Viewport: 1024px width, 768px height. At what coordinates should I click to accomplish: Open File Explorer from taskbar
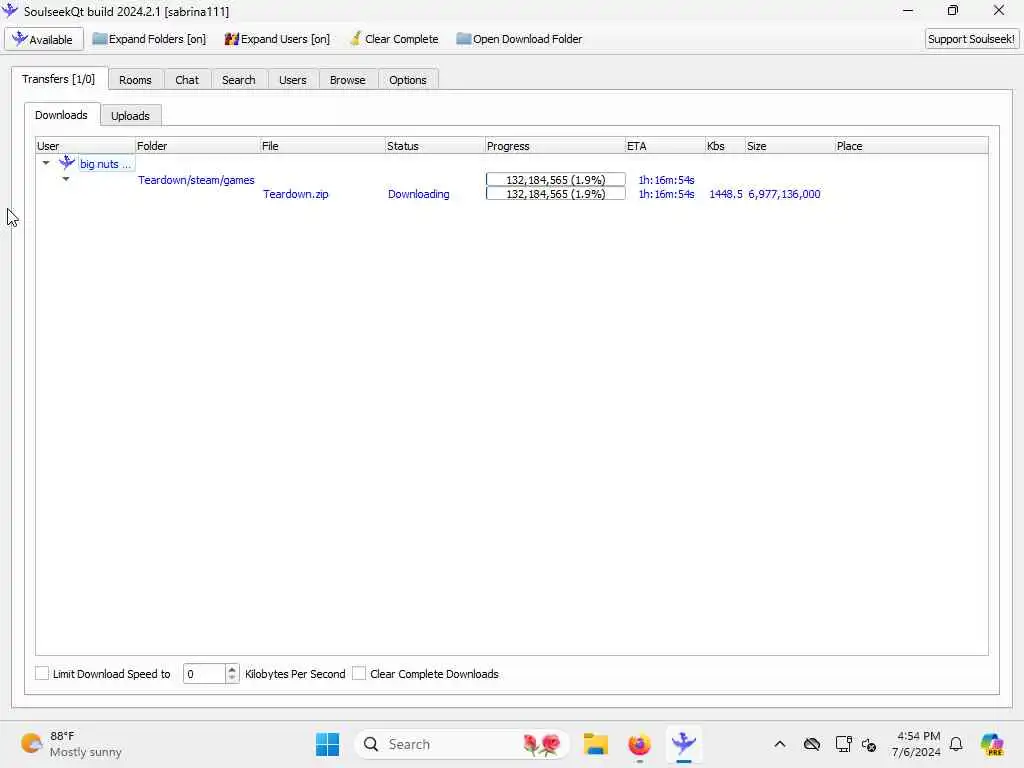pos(596,744)
